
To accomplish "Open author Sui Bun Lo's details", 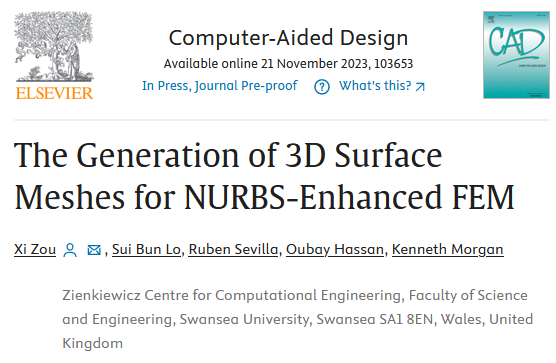I will pos(146,249).
